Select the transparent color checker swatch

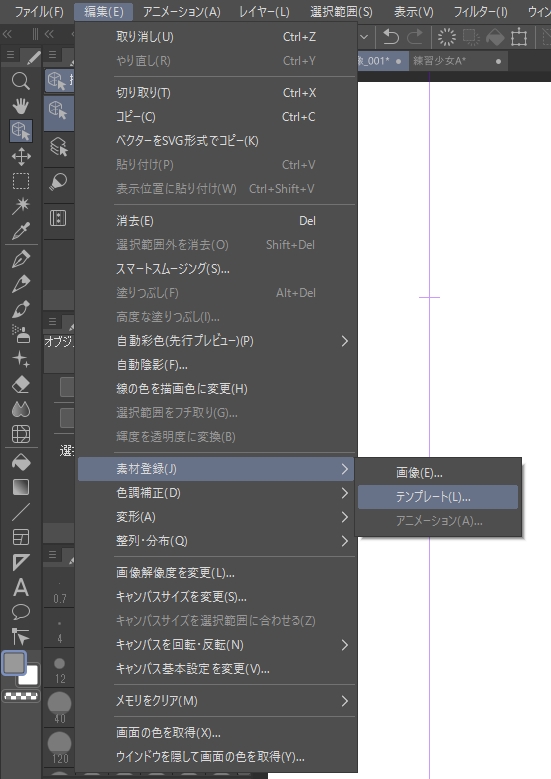click(x=20, y=696)
